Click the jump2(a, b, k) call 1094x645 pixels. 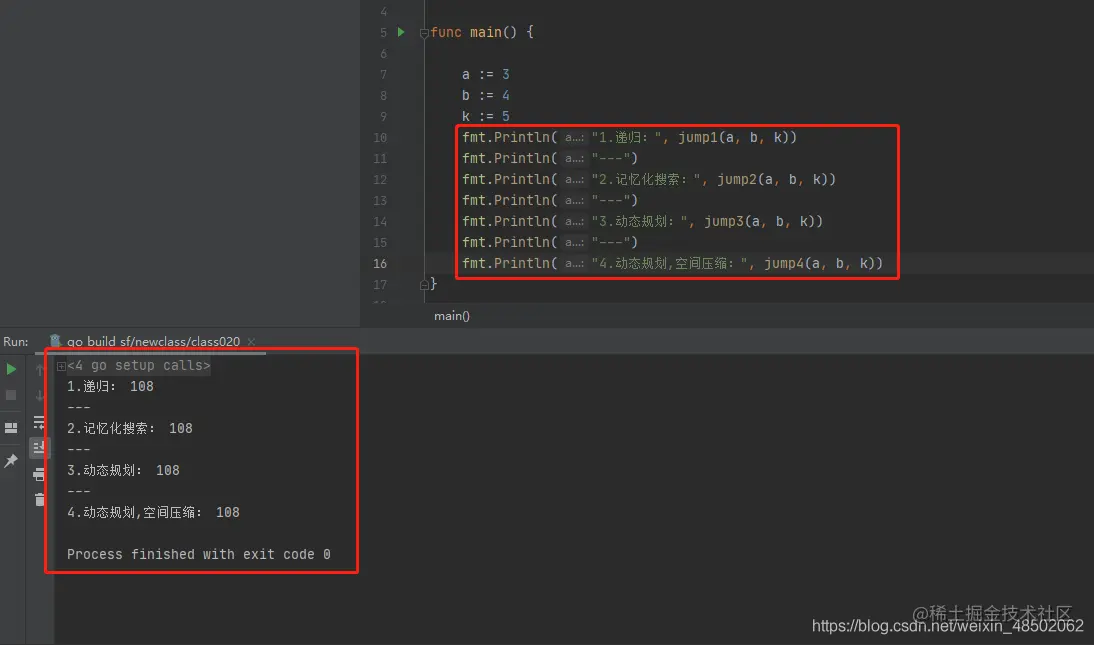tap(772, 179)
